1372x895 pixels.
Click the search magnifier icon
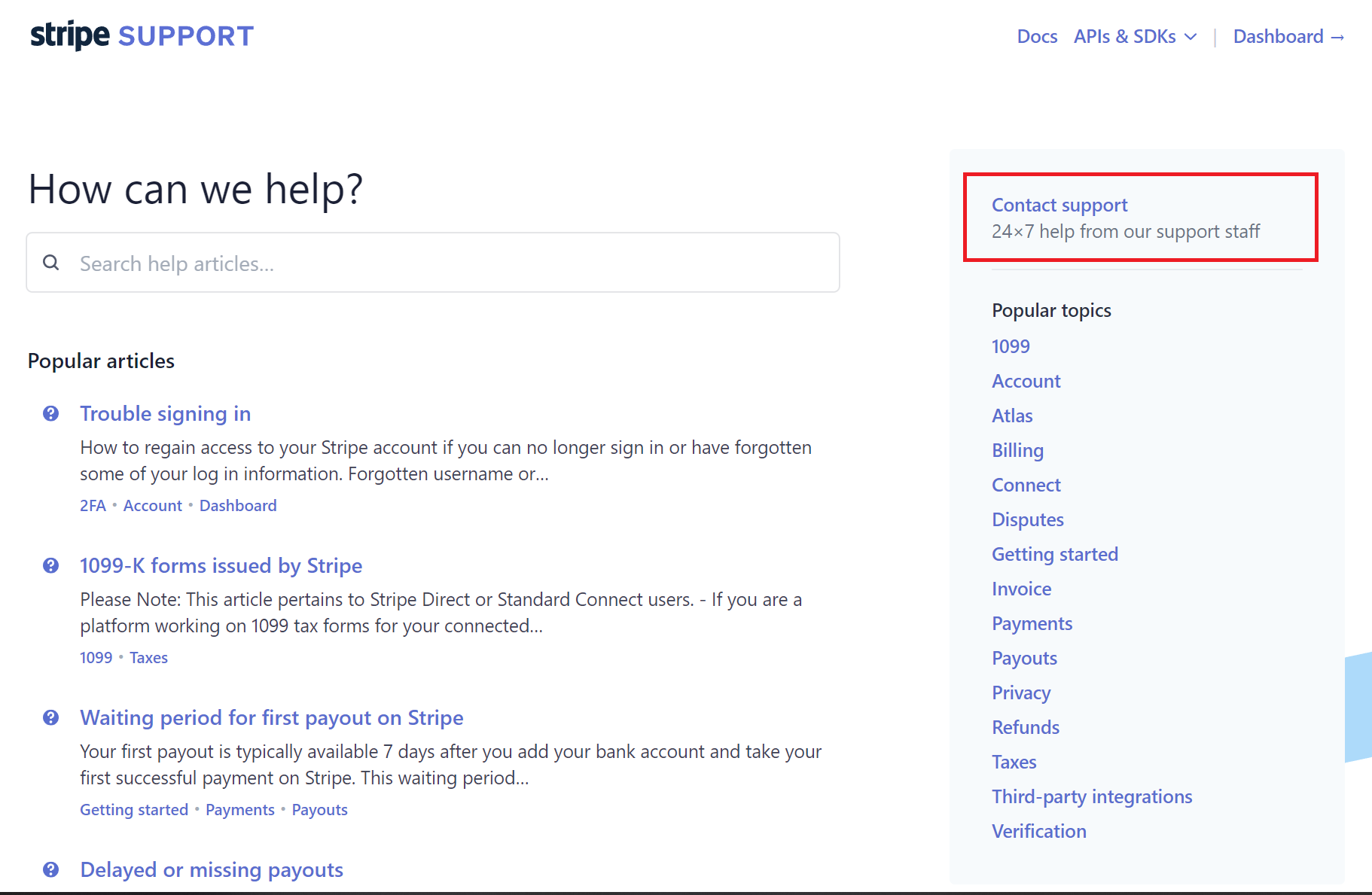coord(51,263)
